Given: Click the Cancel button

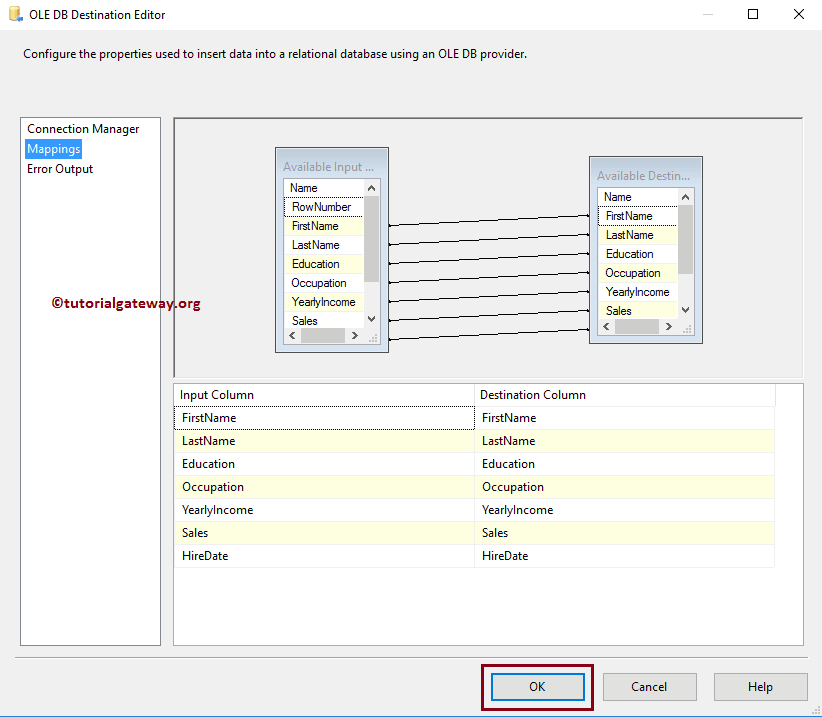Looking at the screenshot, I should click(x=649, y=687).
